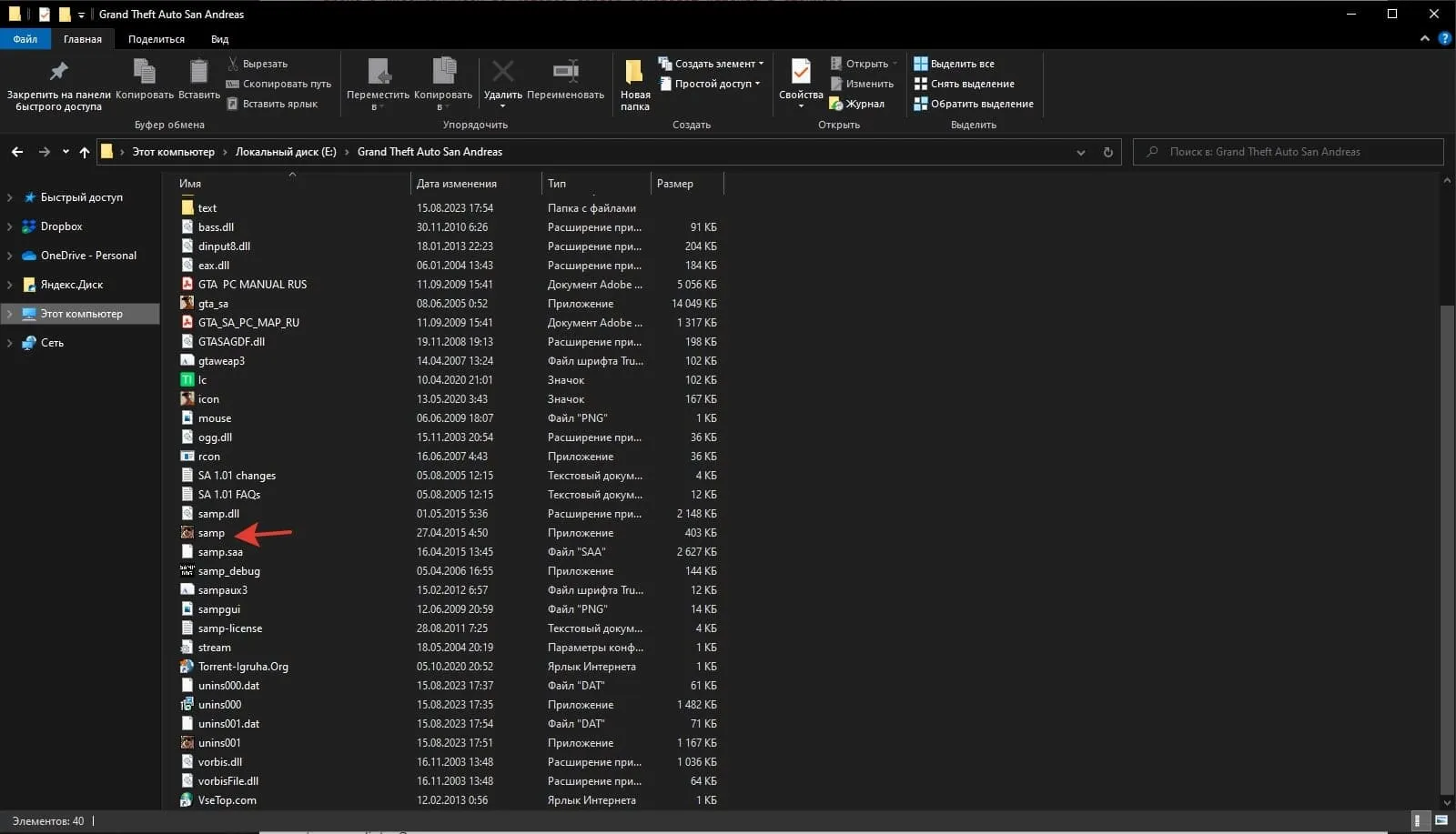Select Torrent-Igruha.Org shortcut icon
Screen dimensions: 1456x834
[x=187, y=667]
